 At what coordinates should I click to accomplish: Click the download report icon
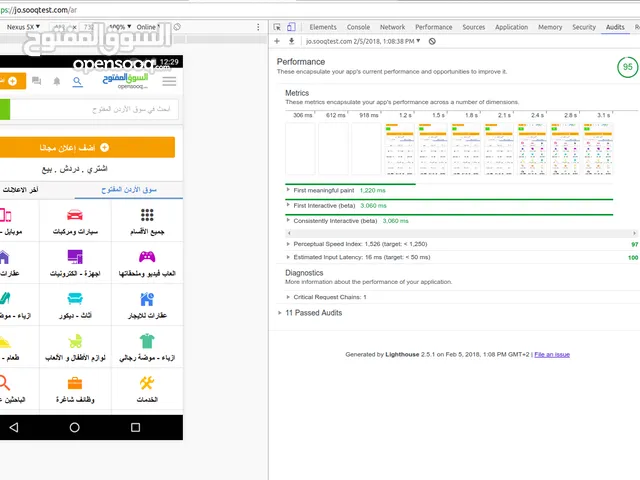click(291, 41)
